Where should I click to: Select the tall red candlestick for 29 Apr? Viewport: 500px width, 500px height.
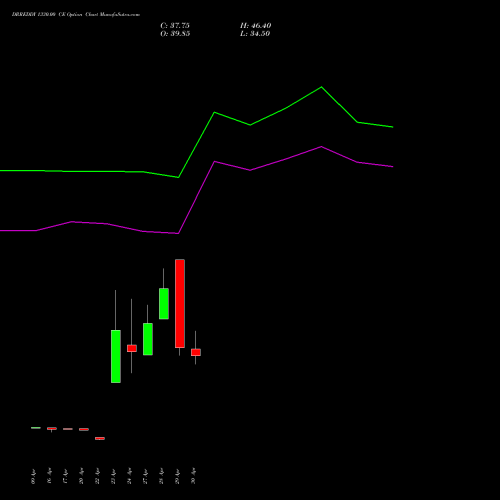click(180, 303)
